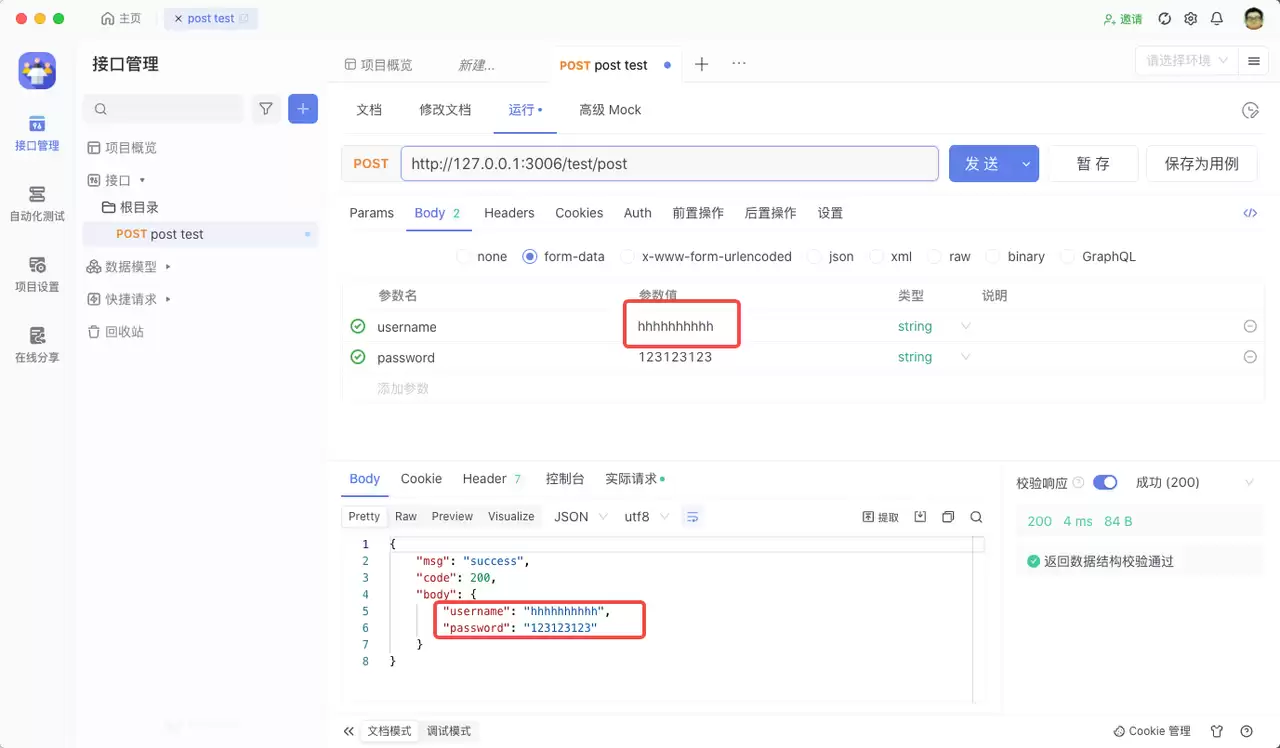Change username type dropdown from string
Screen dimensions: 1280x748
[934, 326]
